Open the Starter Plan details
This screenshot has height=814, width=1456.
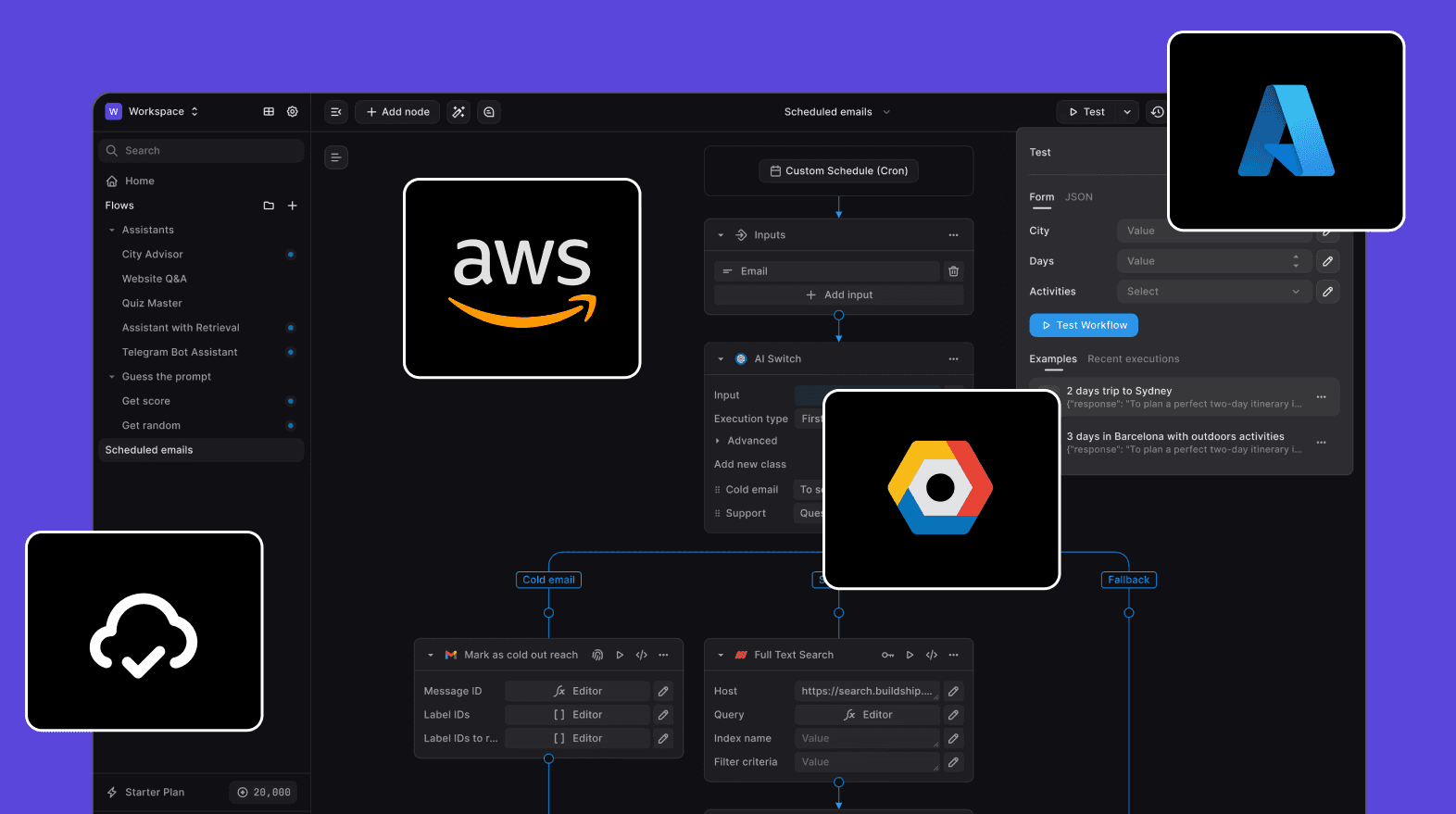coord(146,793)
